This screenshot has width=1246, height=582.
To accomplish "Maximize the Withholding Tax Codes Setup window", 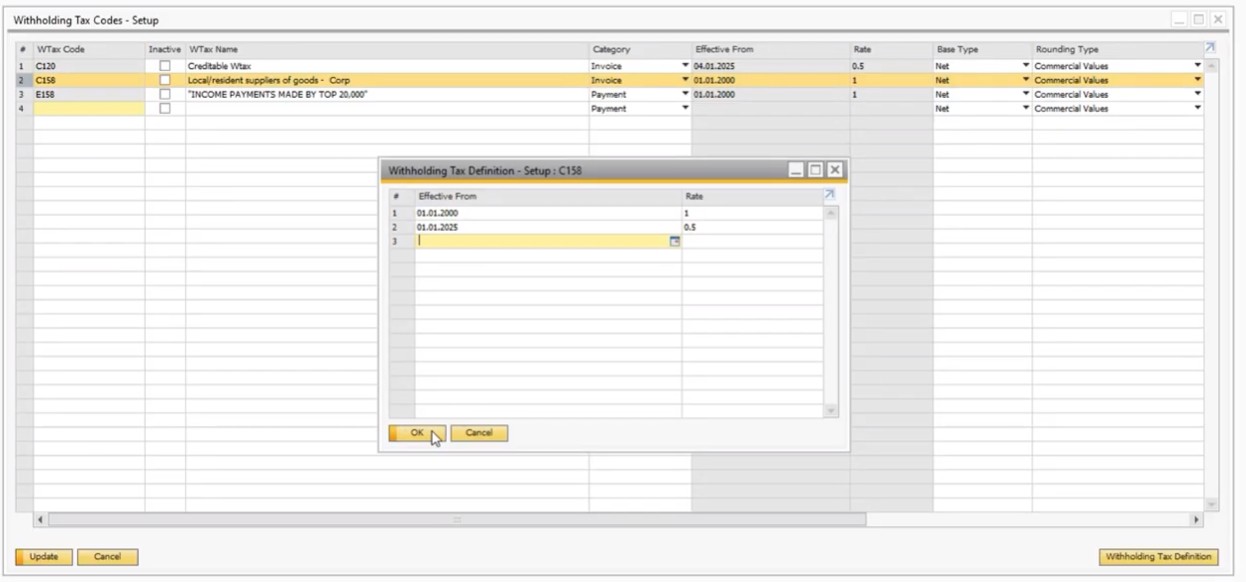I will [1199, 19].
